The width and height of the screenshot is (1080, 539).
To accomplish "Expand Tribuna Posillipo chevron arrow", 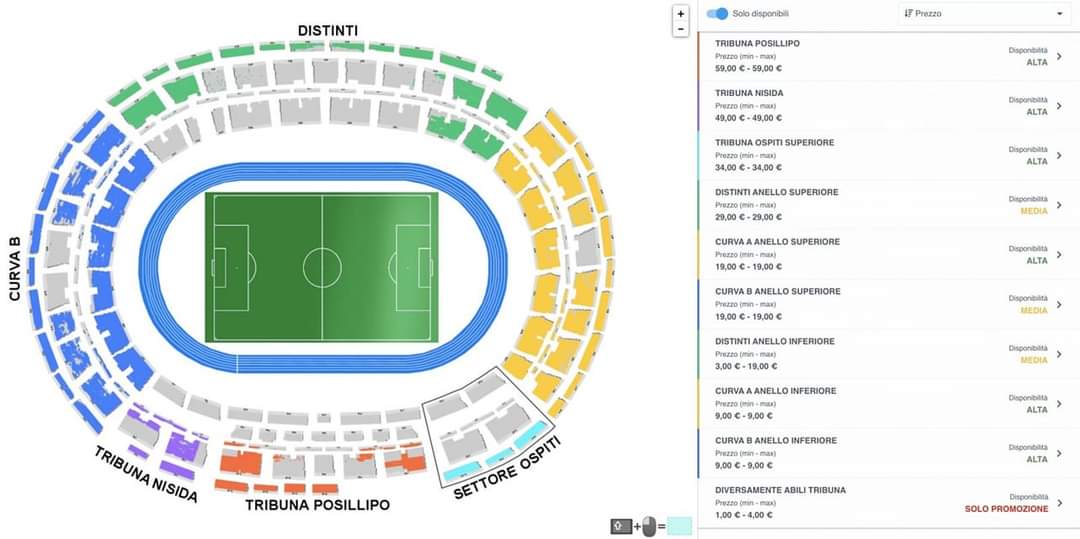I will 1059,56.
